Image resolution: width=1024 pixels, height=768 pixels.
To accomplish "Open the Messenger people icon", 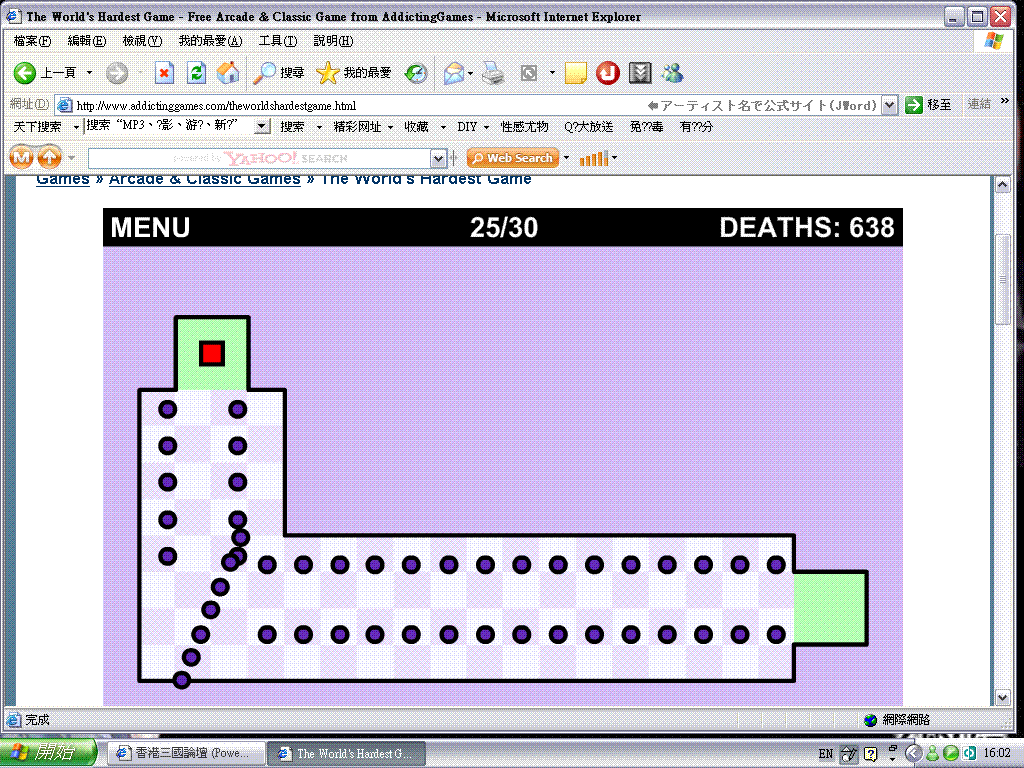I will tap(672, 72).
